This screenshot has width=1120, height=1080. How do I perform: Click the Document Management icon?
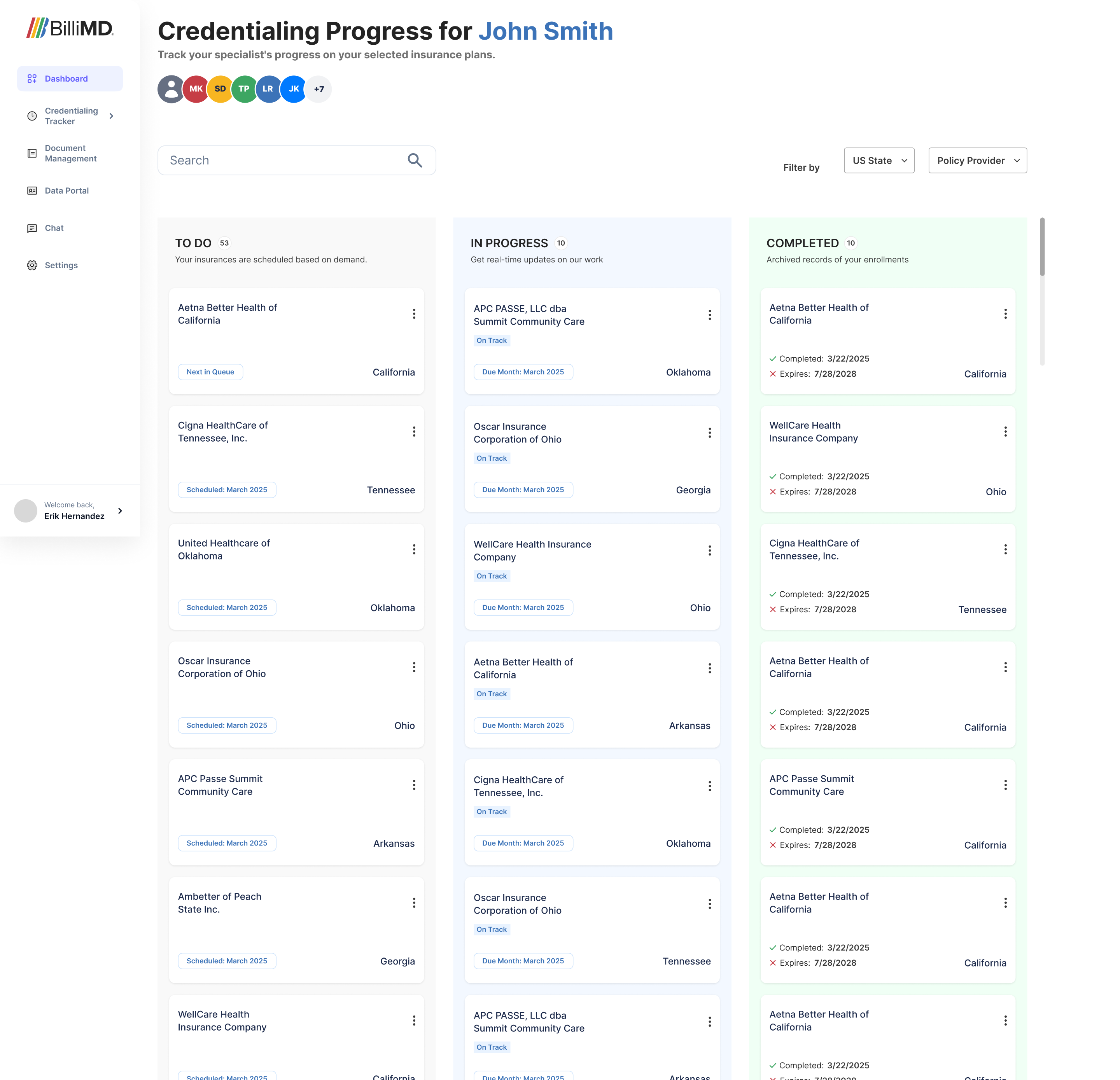coord(32,154)
